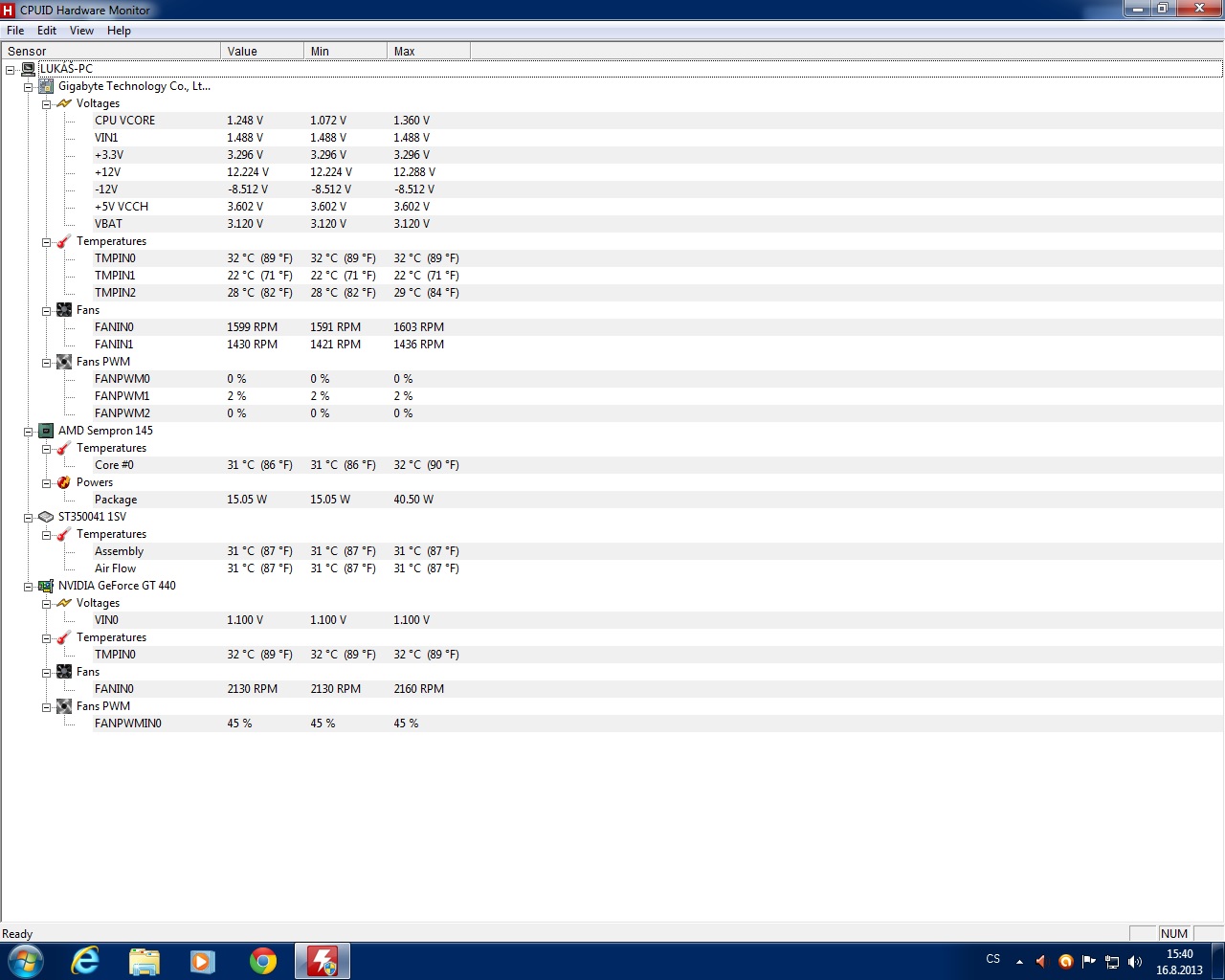Click the Action Center flag tray icon
Image resolution: width=1225 pixels, height=980 pixels.
point(1088,961)
